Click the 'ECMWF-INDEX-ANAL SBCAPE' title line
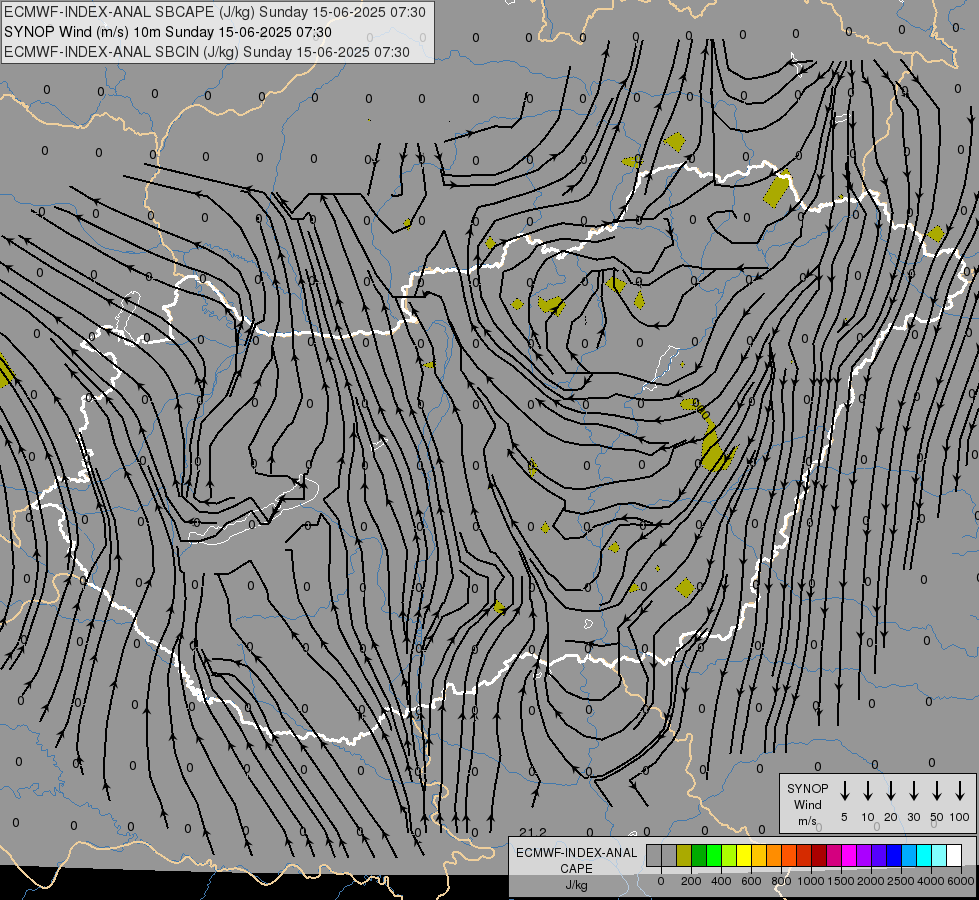 click(x=215, y=12)
